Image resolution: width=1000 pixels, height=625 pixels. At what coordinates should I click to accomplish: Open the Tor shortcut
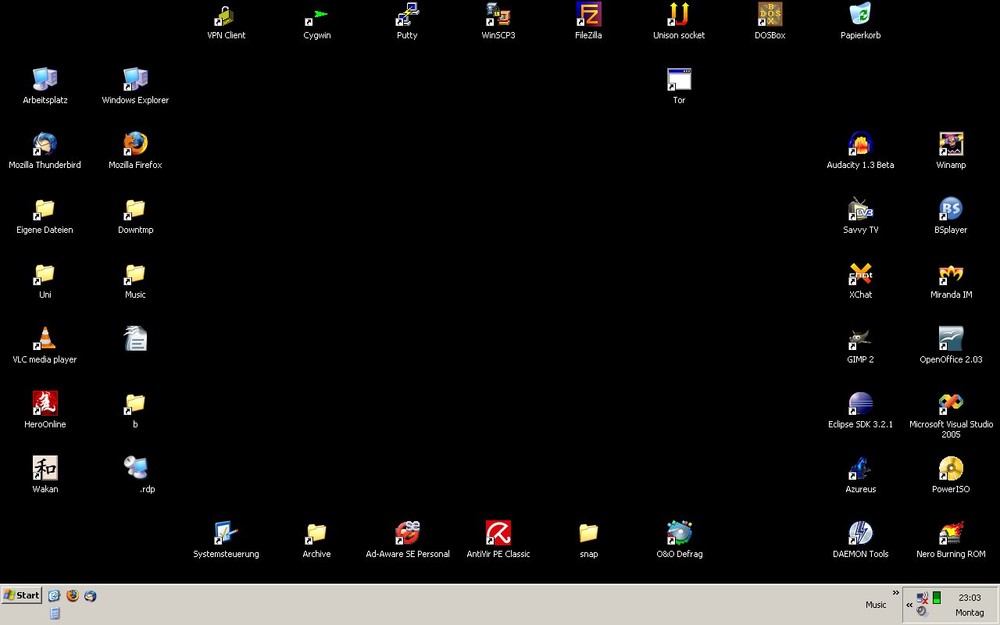coord(679,77)
